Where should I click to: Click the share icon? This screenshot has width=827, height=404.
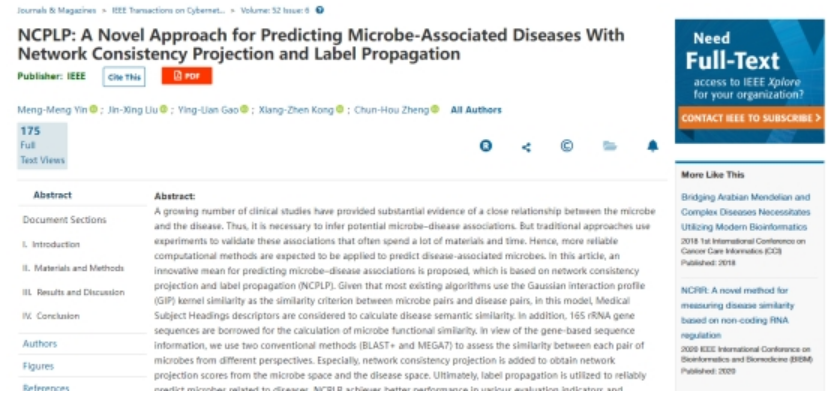tap(527, 147)
